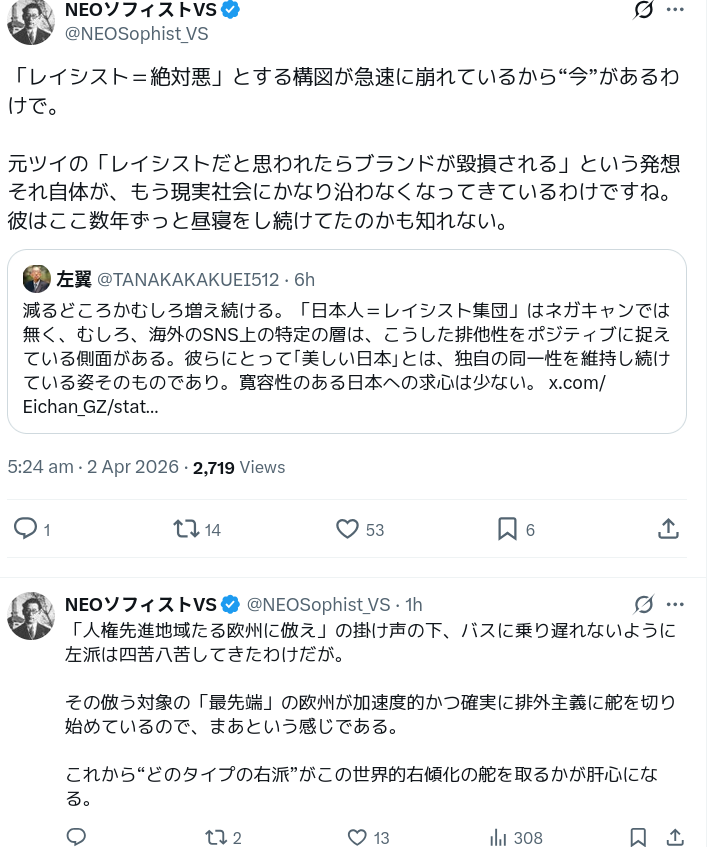Click the 2,719 Views count
Viewport: 718px width, 847px height.
pyautogui.click(x=239, y=467)
